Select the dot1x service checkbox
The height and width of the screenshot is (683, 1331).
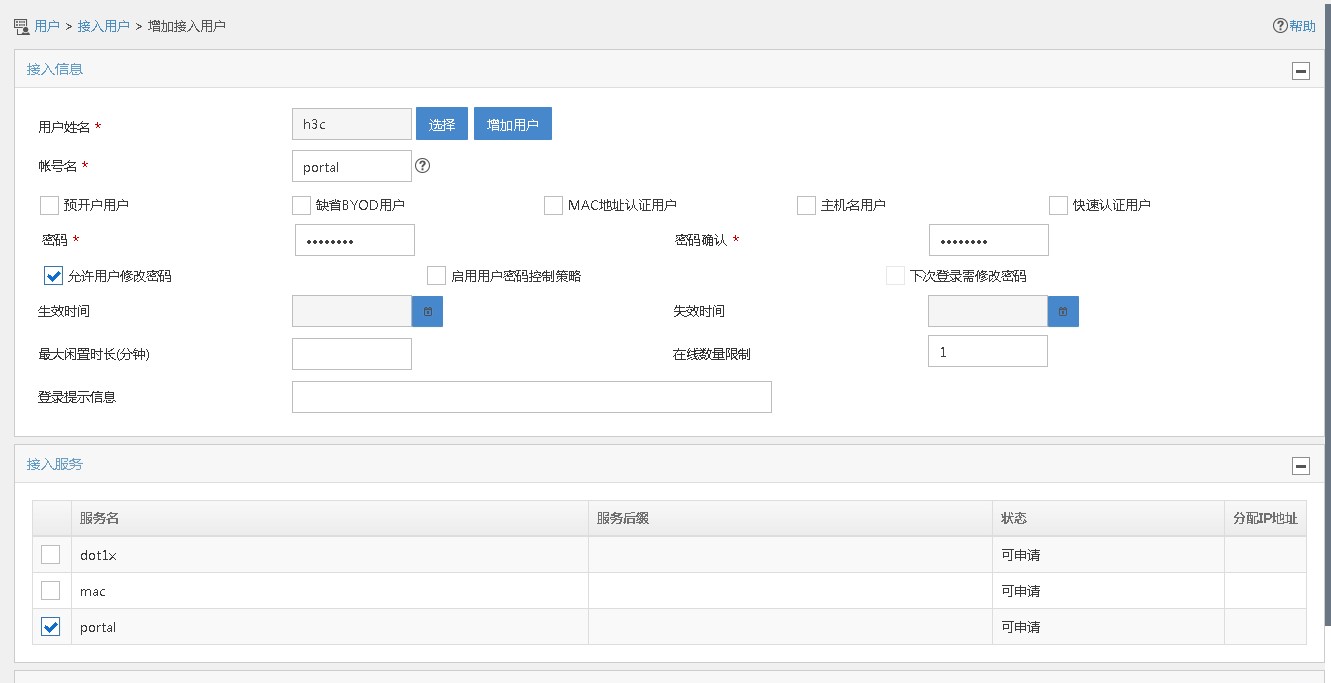point(50,554)
